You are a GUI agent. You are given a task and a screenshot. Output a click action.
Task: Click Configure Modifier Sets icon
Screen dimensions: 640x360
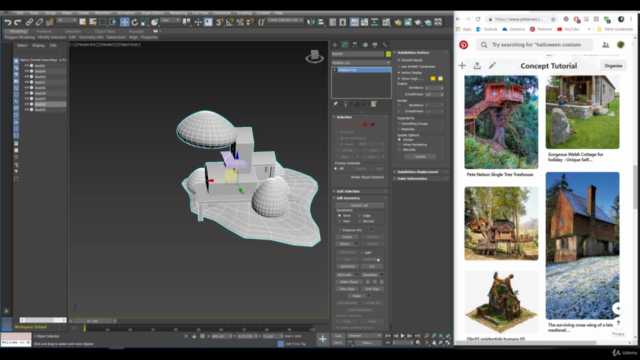[374, 104]
